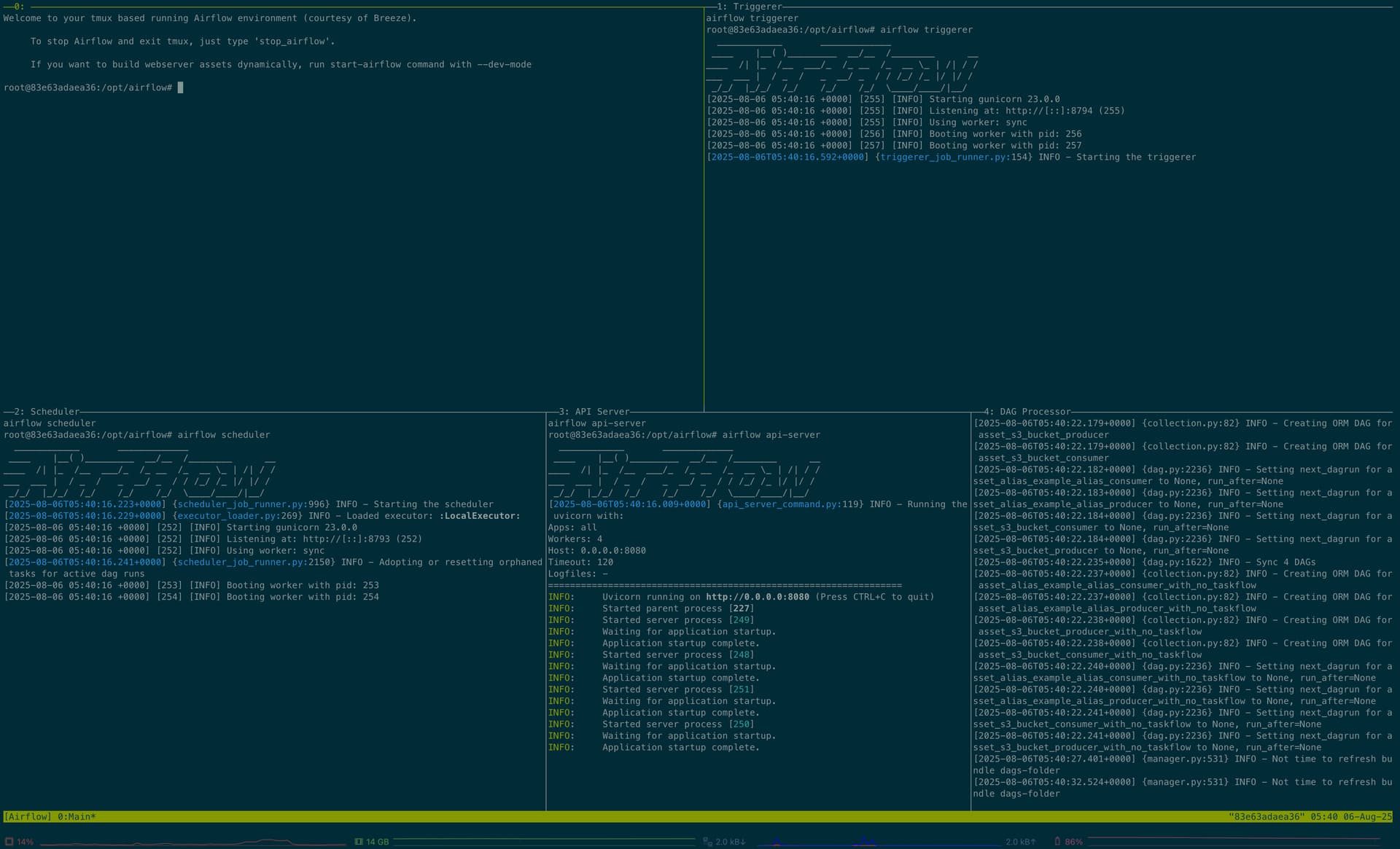Click the CPU usage graph line

pos(193,842)
